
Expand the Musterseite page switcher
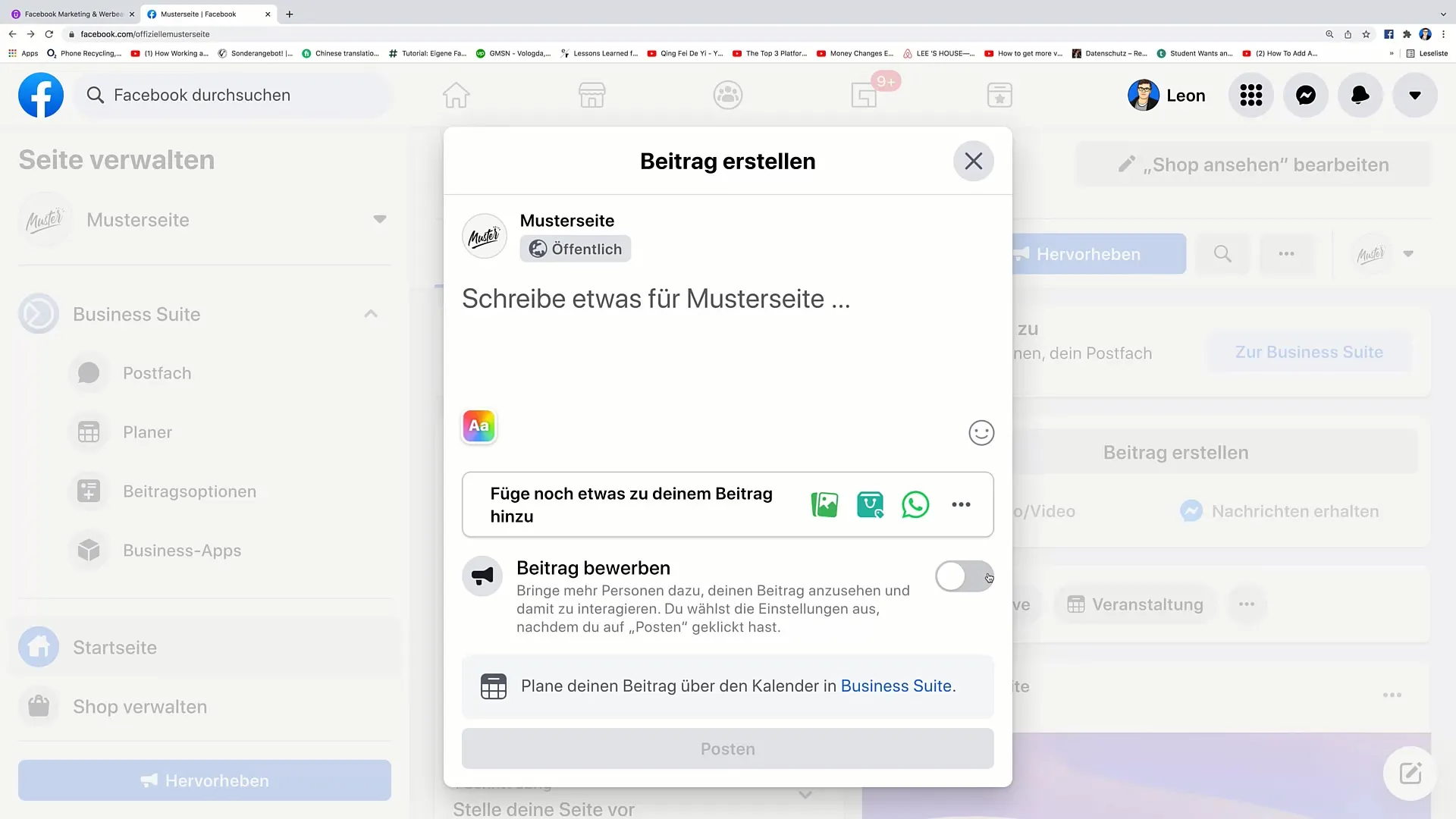tap(380, 219)
